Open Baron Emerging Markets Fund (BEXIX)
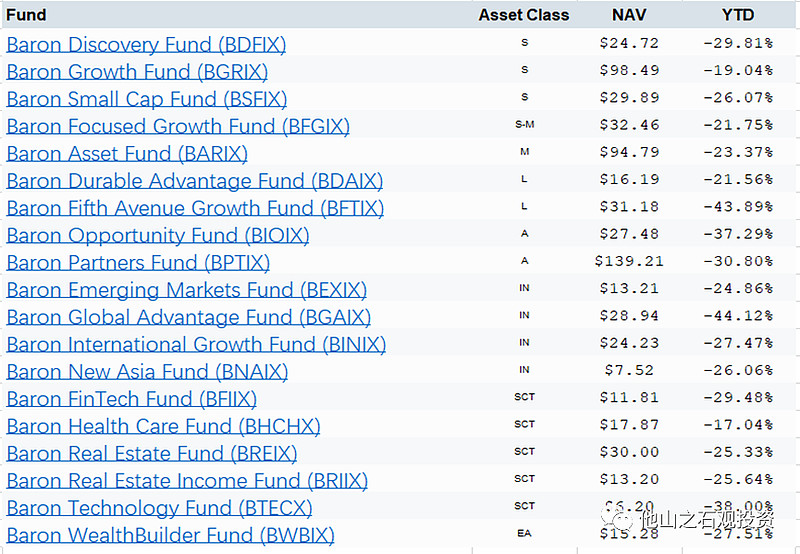 click(x=186, y=290)
